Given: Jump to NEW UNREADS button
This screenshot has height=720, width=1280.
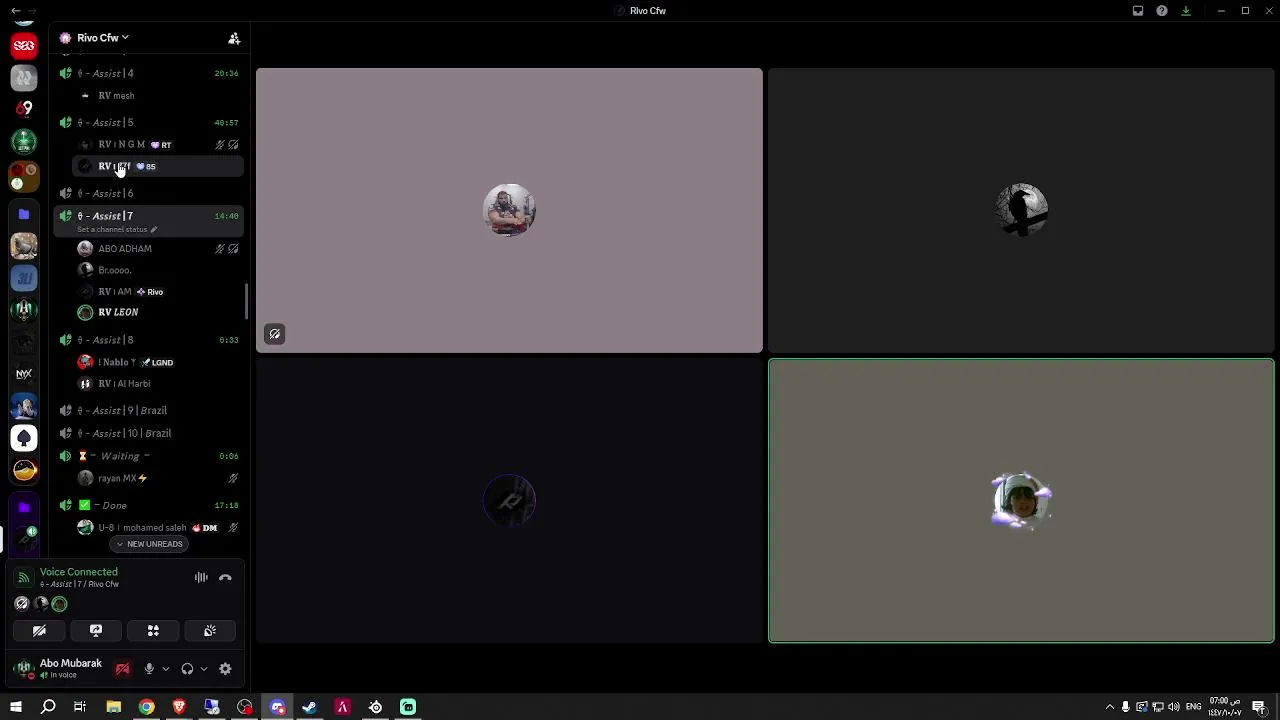Looking at the screenshot, I should point(149,544).
